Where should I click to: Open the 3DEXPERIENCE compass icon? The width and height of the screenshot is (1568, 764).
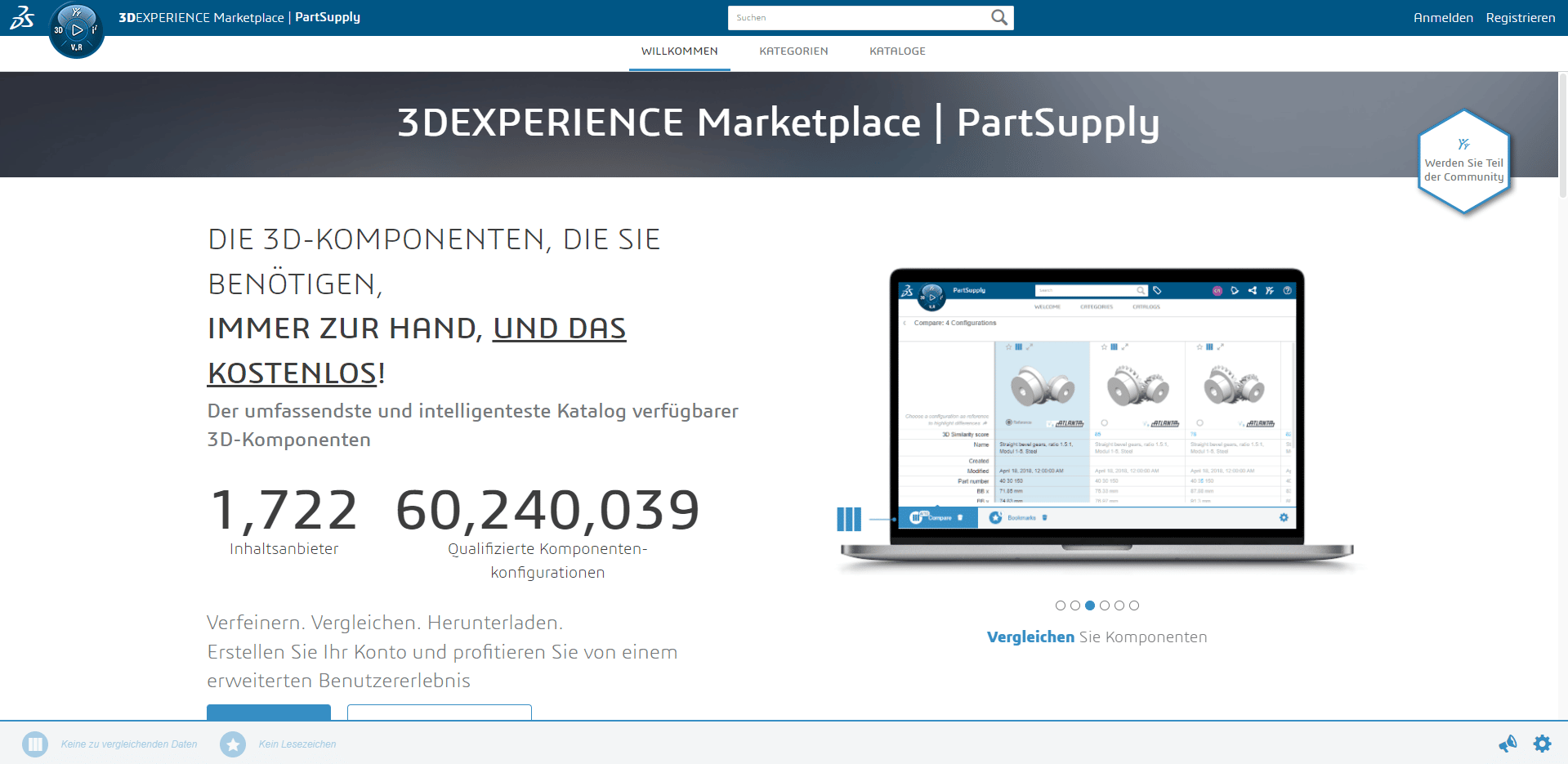tap(77, 30)
